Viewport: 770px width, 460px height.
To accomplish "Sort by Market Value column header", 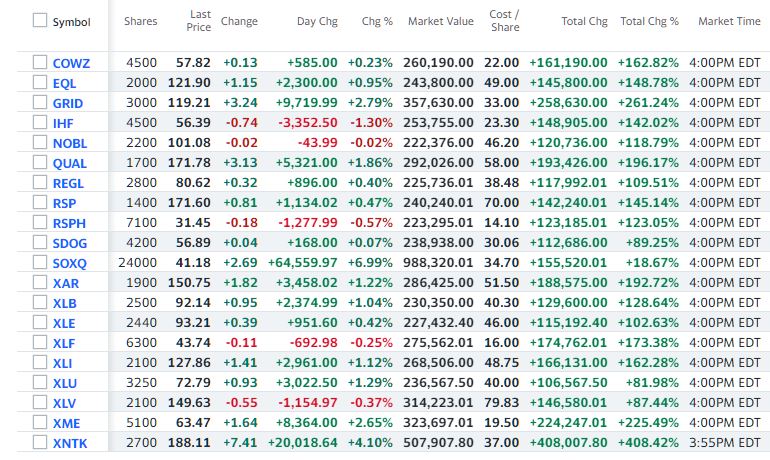I will point(440,21).
